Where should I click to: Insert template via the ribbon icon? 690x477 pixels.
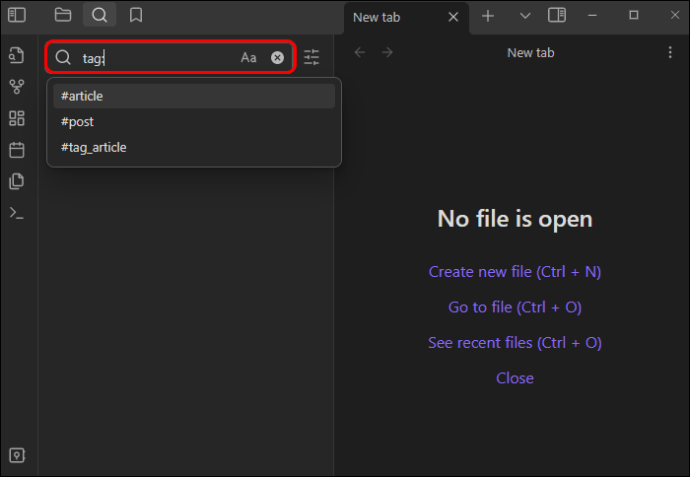17,181
